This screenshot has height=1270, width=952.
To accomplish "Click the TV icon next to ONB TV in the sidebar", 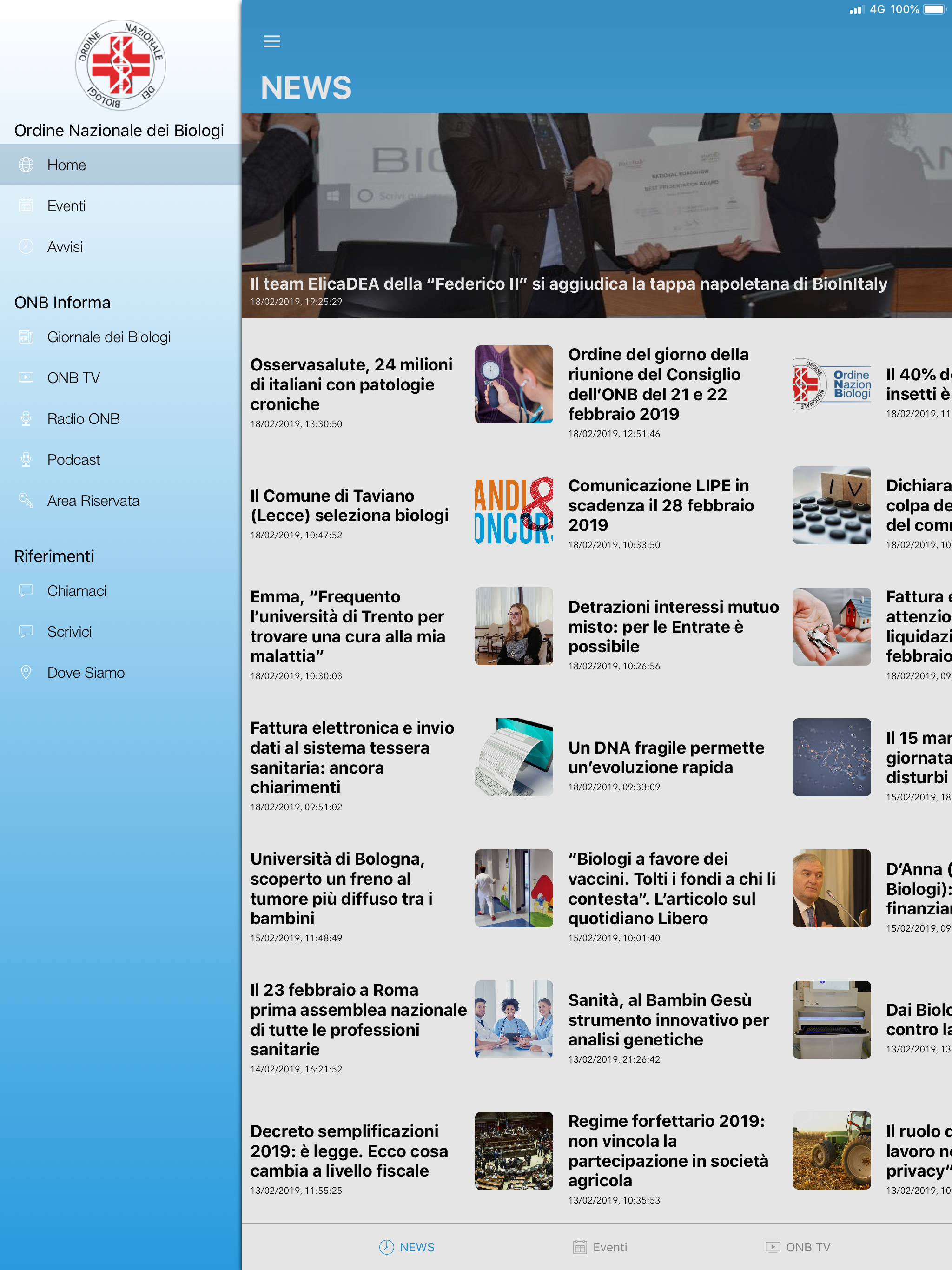I will 26,378.
